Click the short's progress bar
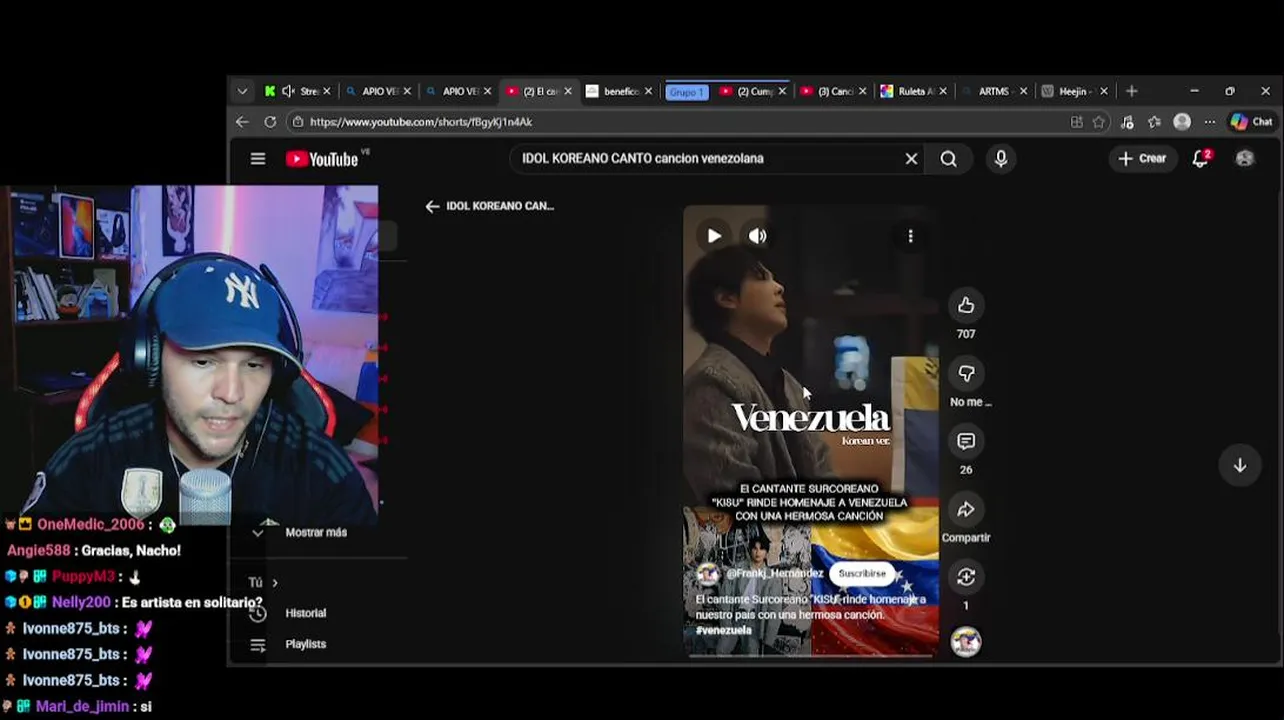The width and height of the screenshot is (1284, 720). click(811, 656)
